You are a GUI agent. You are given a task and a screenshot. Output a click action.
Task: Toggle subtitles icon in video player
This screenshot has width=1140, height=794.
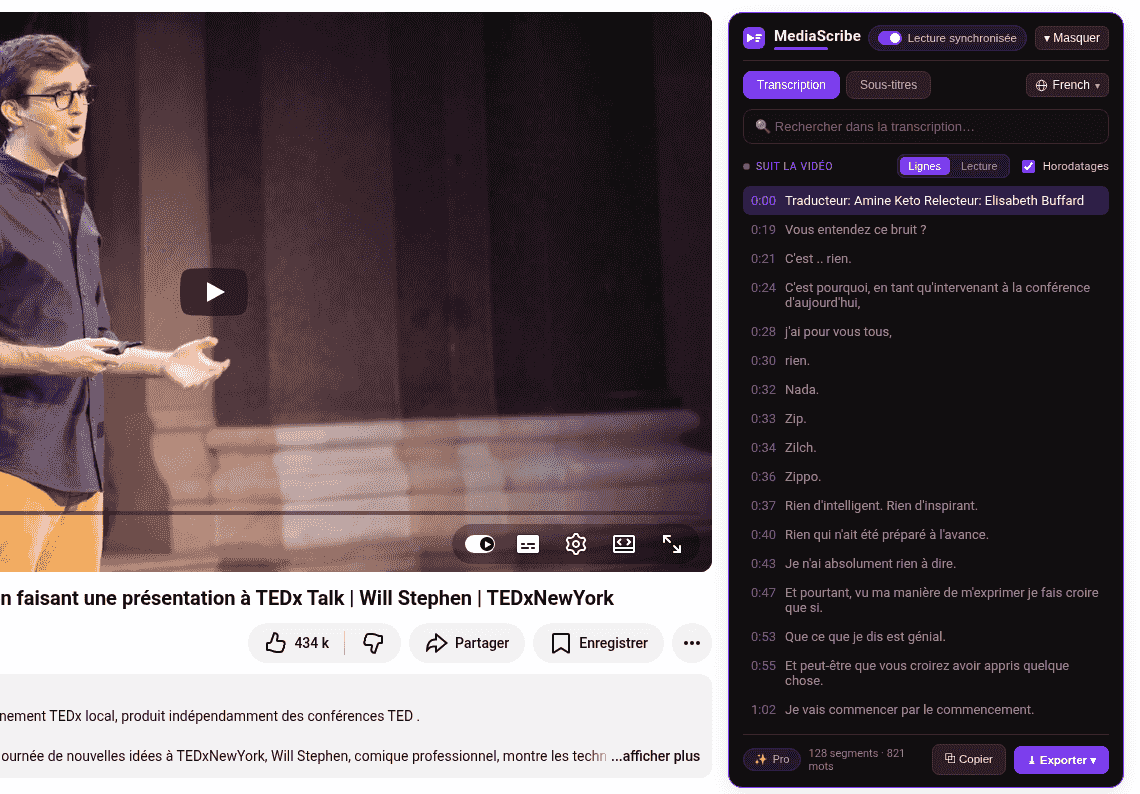tap(528, 544)
